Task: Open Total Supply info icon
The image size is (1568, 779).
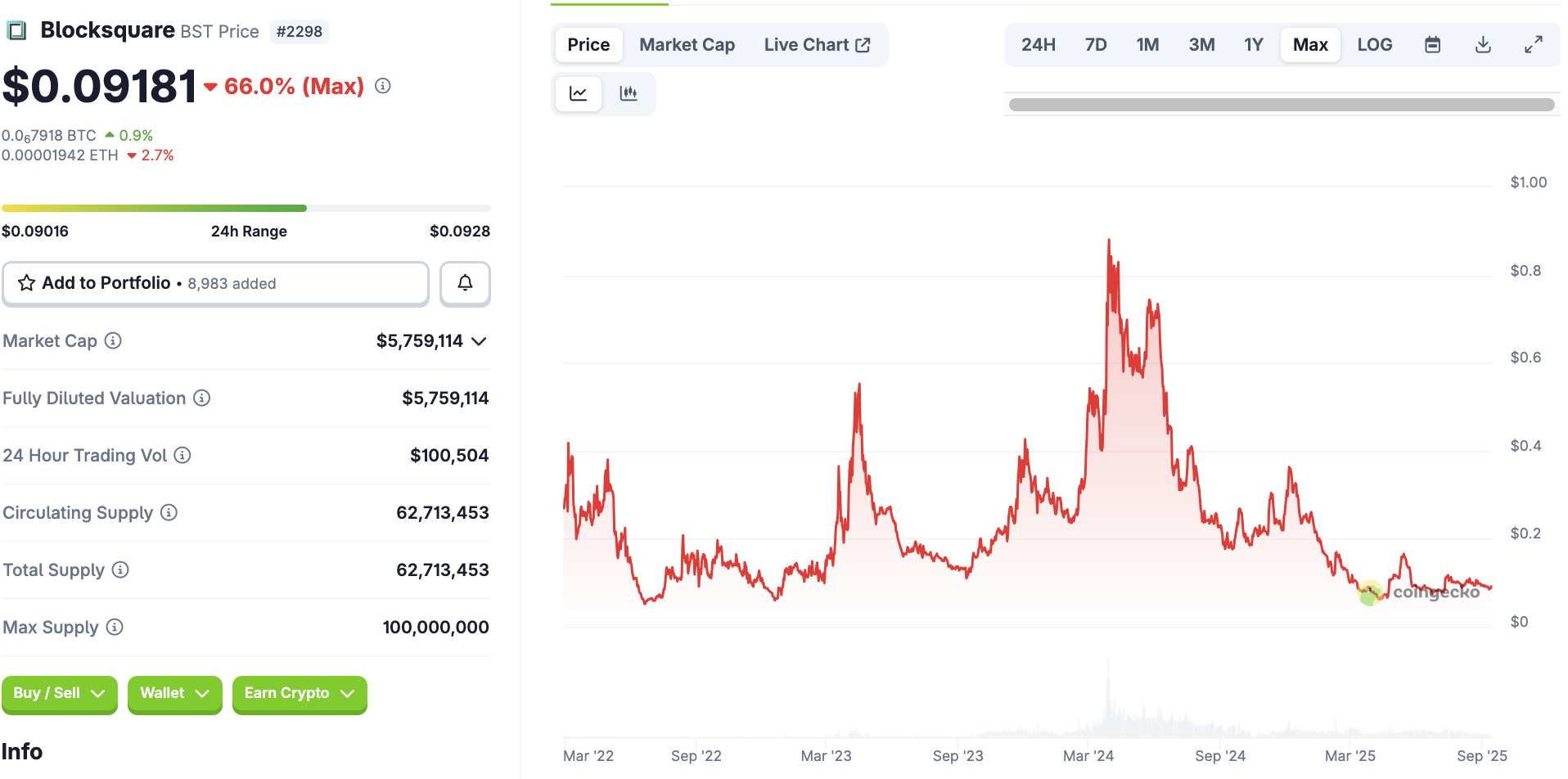Action: [120, 570]
